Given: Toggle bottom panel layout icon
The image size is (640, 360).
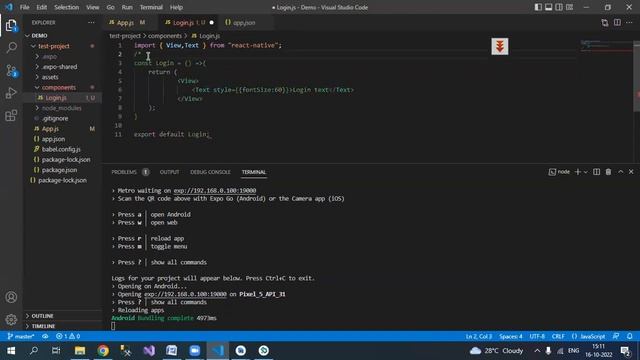Looking at the screenshot, I should (x=549, y=7).
